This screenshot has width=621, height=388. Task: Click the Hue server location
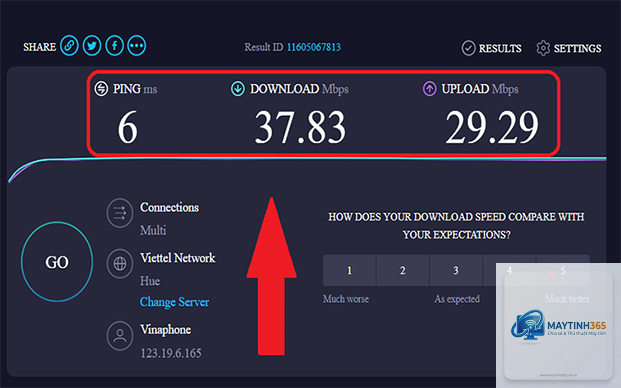point(150,281)
